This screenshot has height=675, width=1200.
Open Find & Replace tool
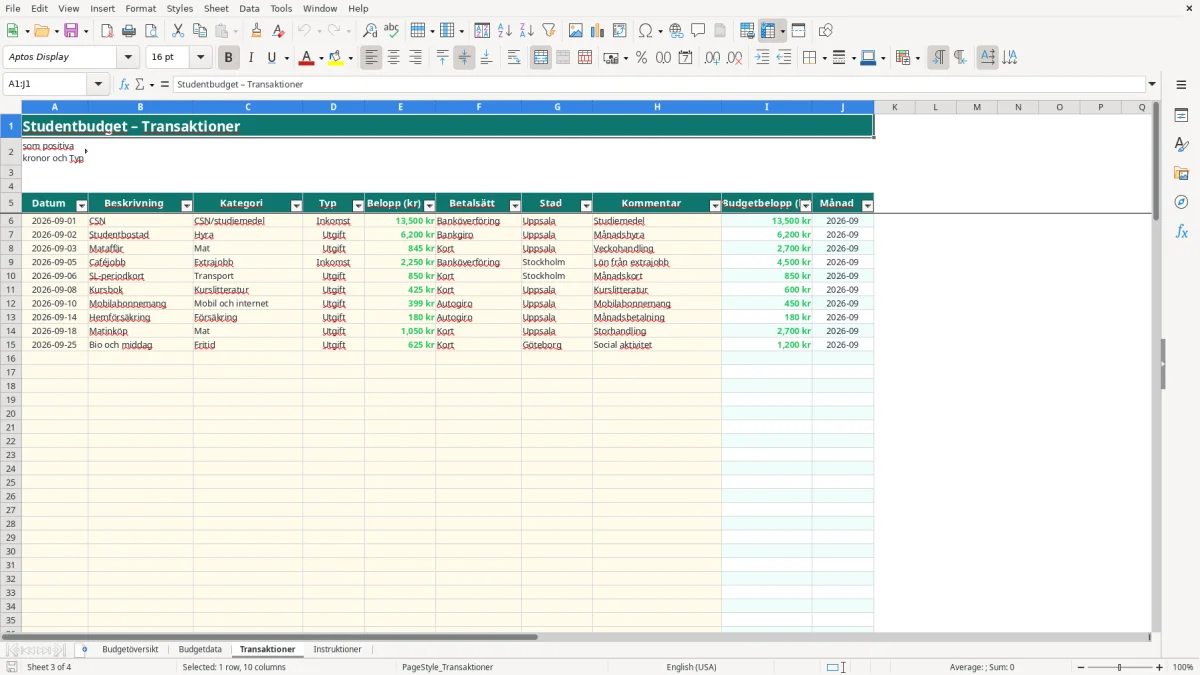point(370,31)
